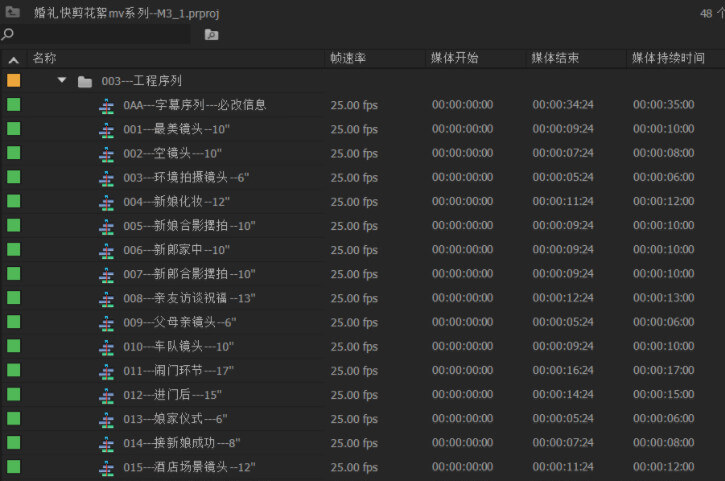Click sequence icon of 014---接新娘成功---8"

106,444
